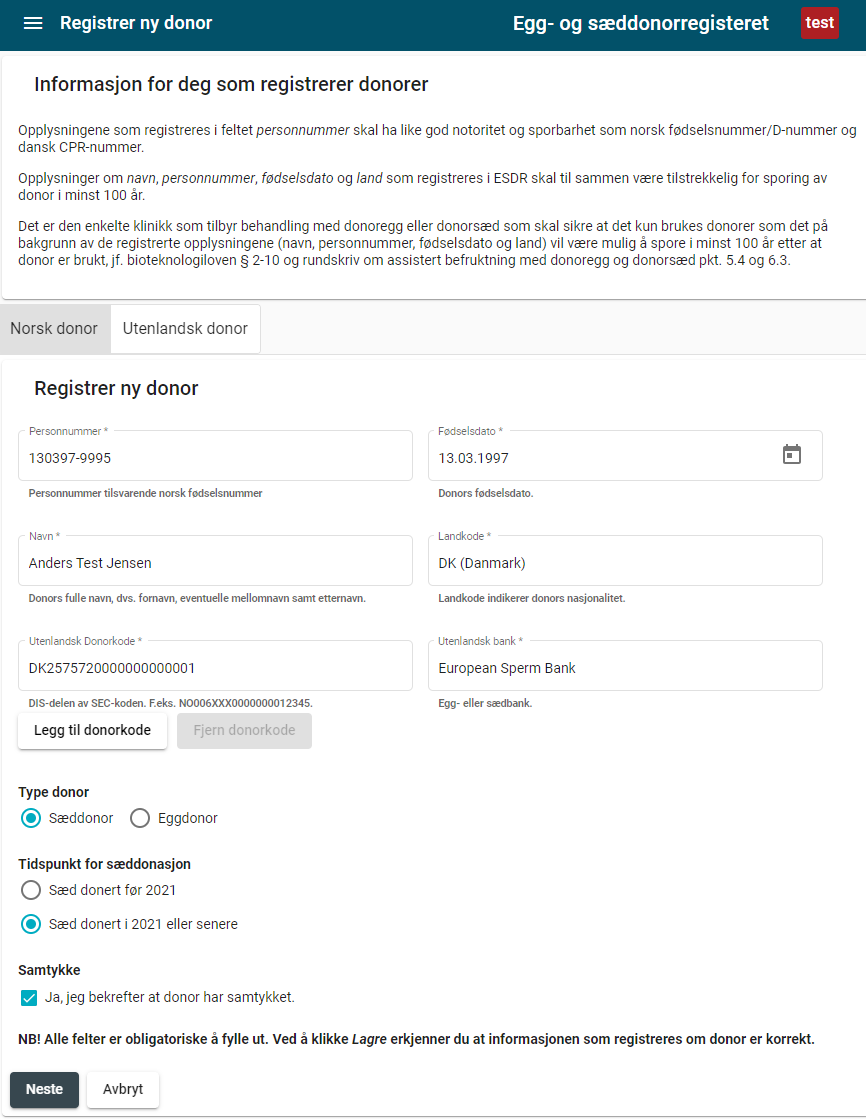Select the Sæddonor radio button

[x=31, y=818]
